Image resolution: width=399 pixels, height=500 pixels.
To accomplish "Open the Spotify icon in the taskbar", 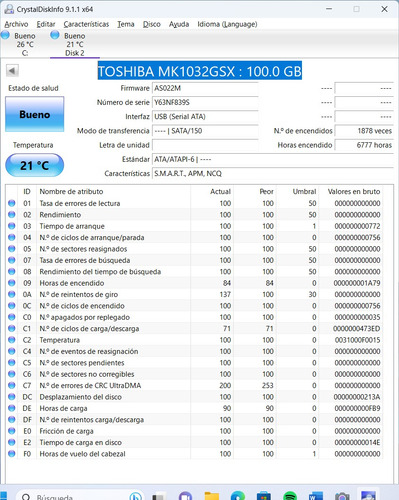I will click(x=290, y=496).
